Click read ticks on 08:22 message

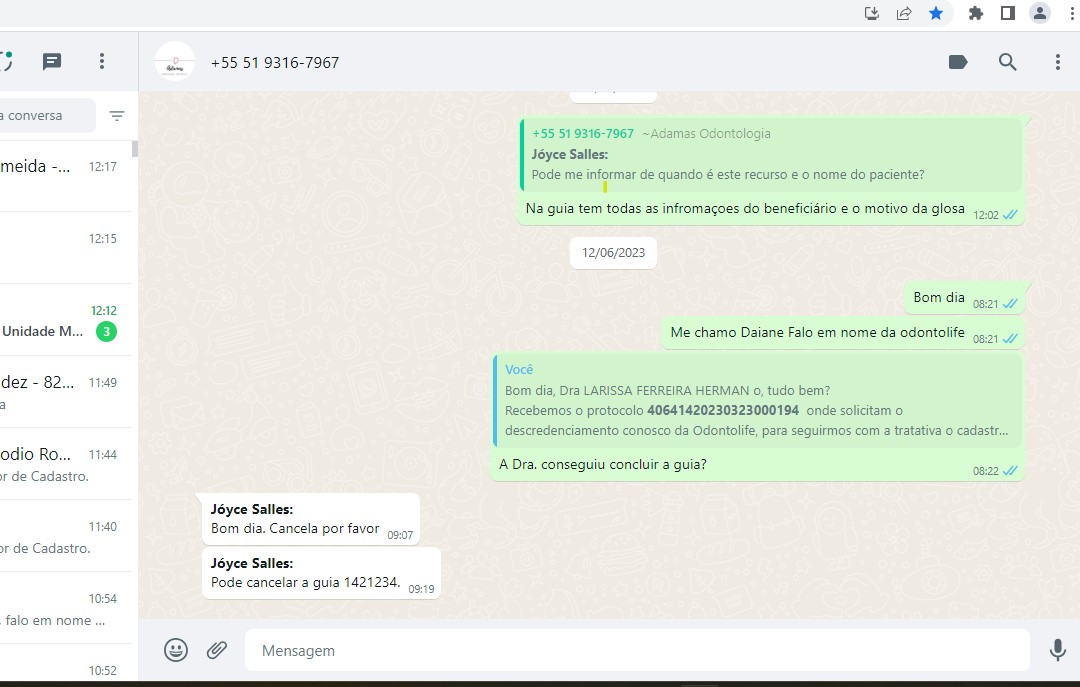pos(1010,471)
